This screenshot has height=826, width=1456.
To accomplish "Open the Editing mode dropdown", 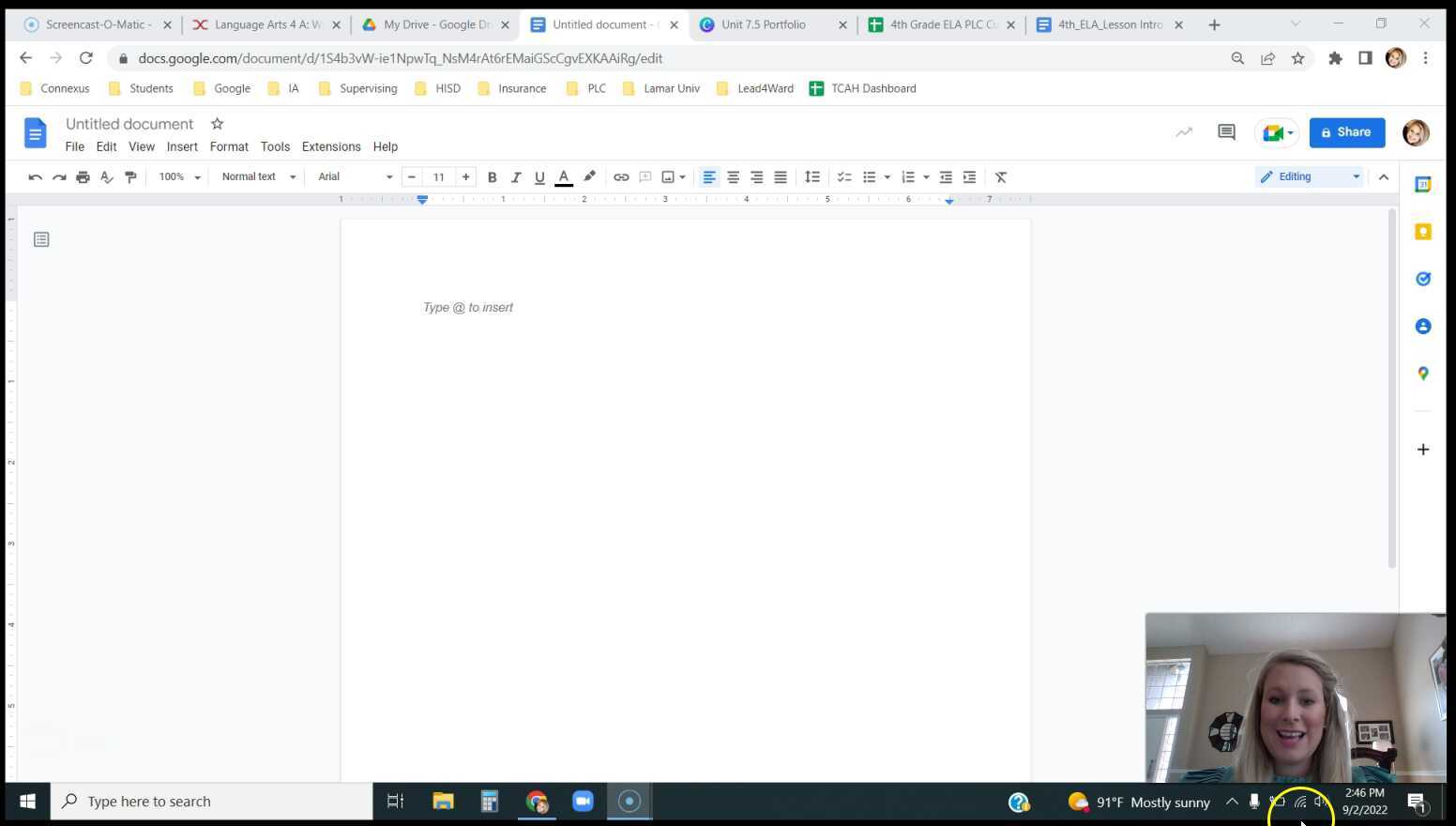I will [1309, 176].
